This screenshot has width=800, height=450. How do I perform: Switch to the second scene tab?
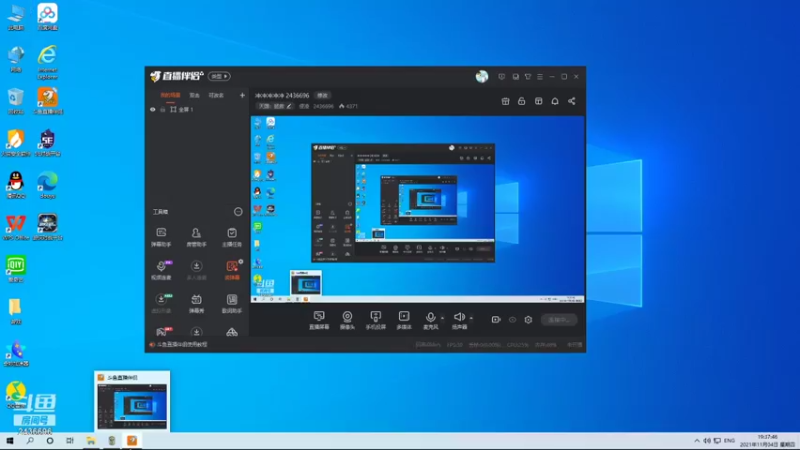pyautogui.click(x=194, y=95)
